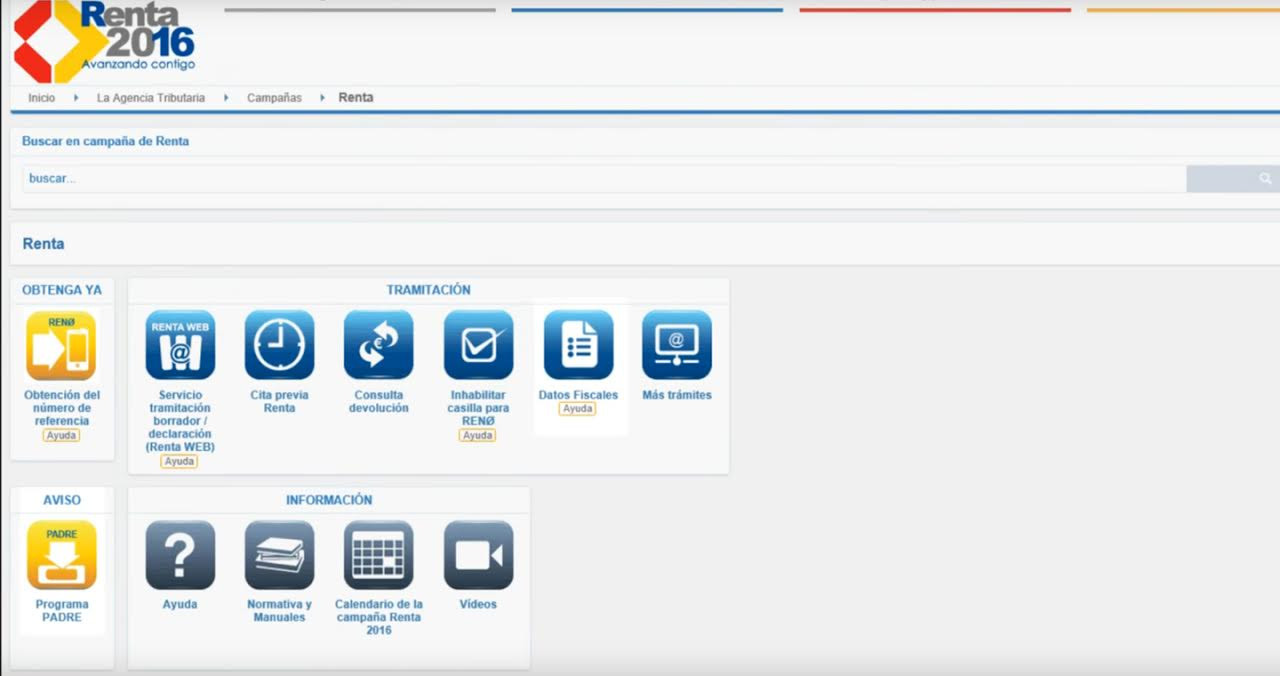Open Ayuda under Obtención del número de referencia
Image resolution: width=1280 pixels, height=676 pixels.
[x=61, y=435]
